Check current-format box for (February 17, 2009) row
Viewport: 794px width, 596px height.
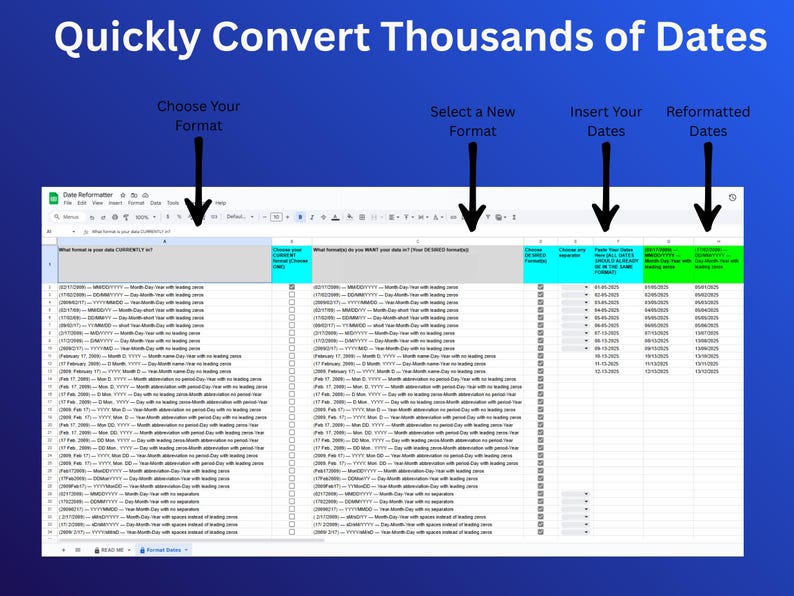(292, 356)
